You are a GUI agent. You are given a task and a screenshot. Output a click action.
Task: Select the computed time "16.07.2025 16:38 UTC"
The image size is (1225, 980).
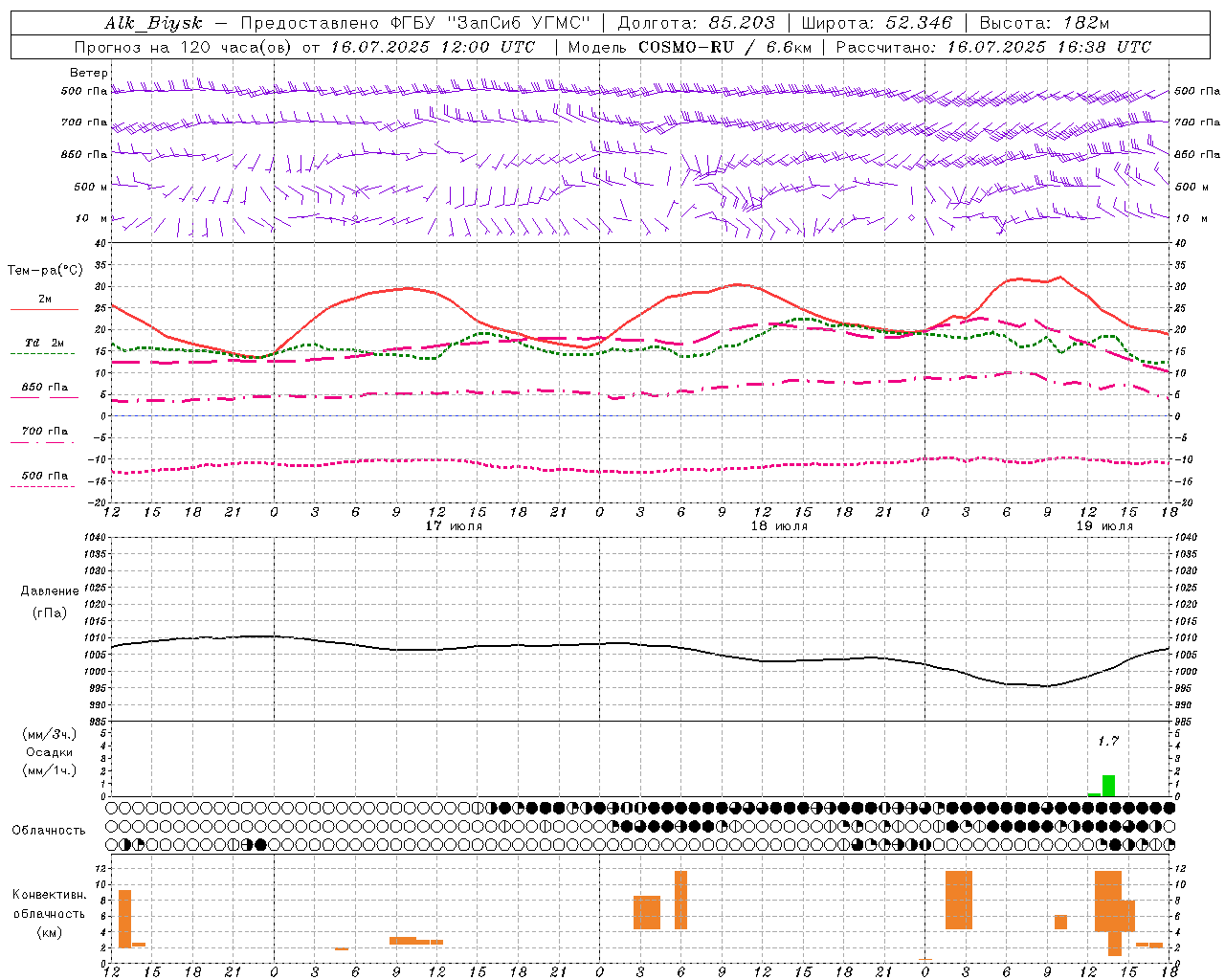(1049, 47)
